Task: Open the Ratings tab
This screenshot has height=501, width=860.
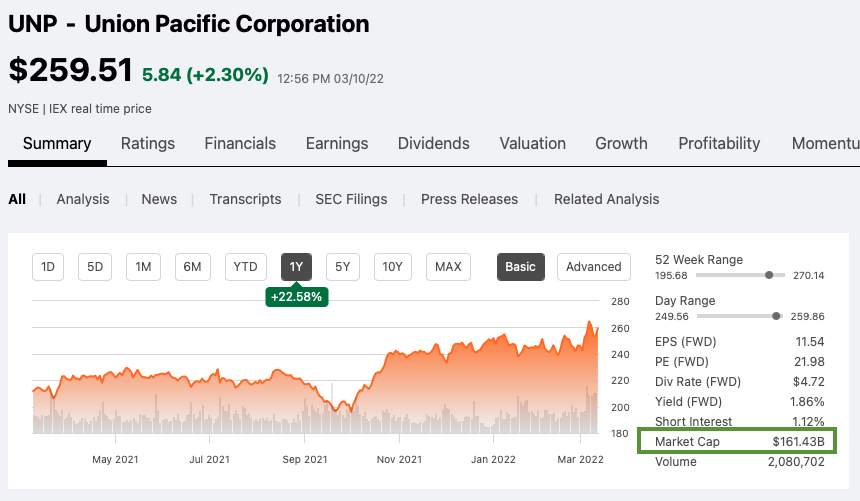Action: (148, 143)
